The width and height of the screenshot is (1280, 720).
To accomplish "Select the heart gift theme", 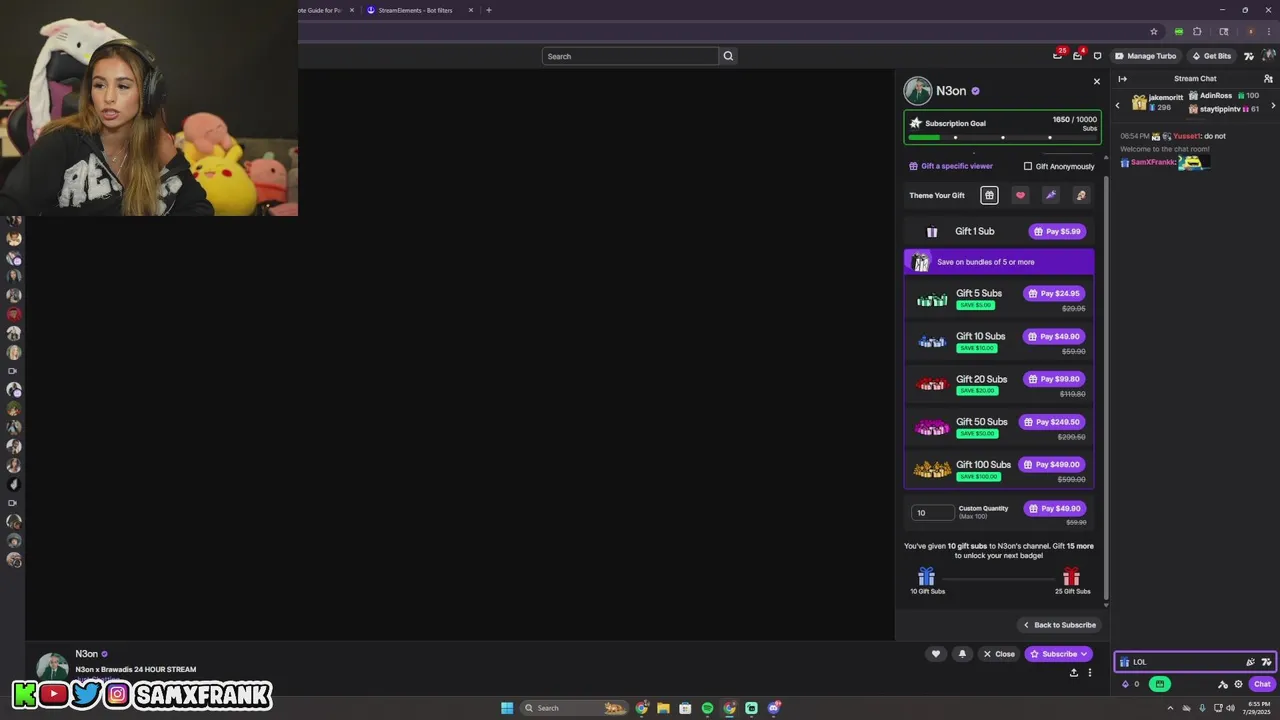I will (1020, 195).
